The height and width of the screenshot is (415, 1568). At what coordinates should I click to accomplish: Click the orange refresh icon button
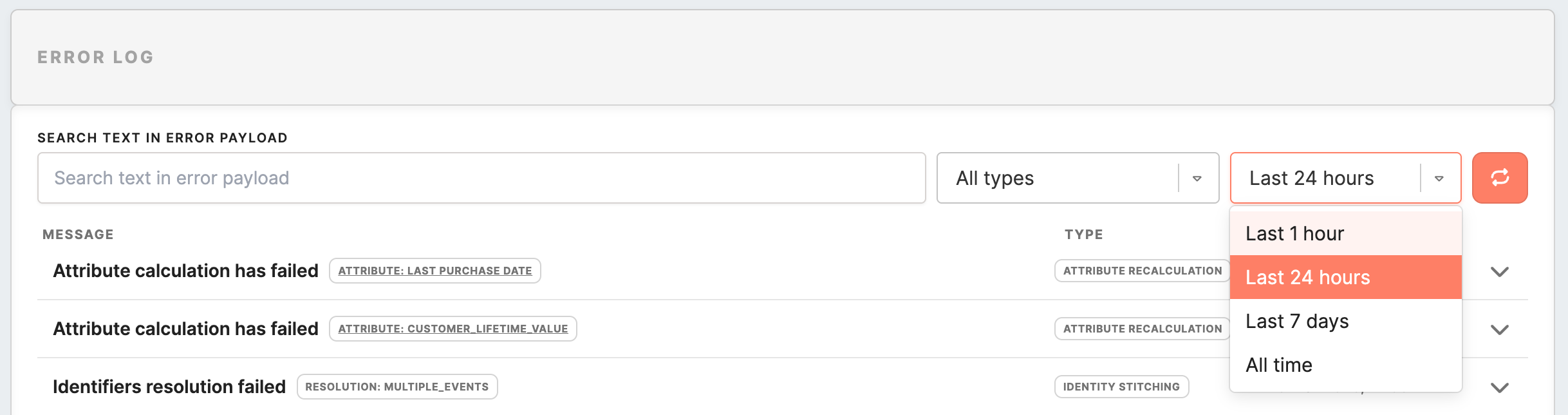(1499, 178)
